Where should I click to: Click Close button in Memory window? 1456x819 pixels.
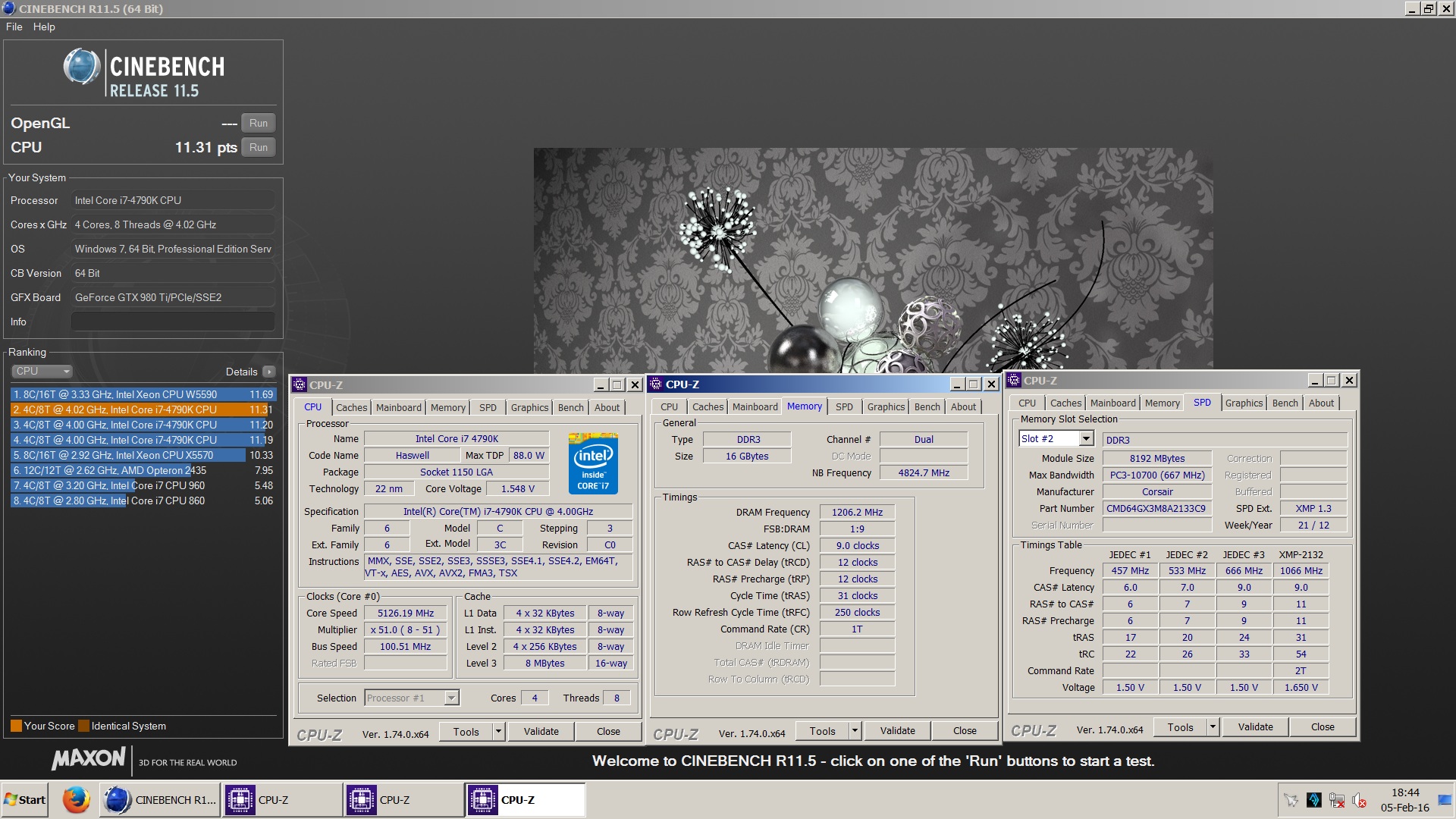(x=965, y=731)
